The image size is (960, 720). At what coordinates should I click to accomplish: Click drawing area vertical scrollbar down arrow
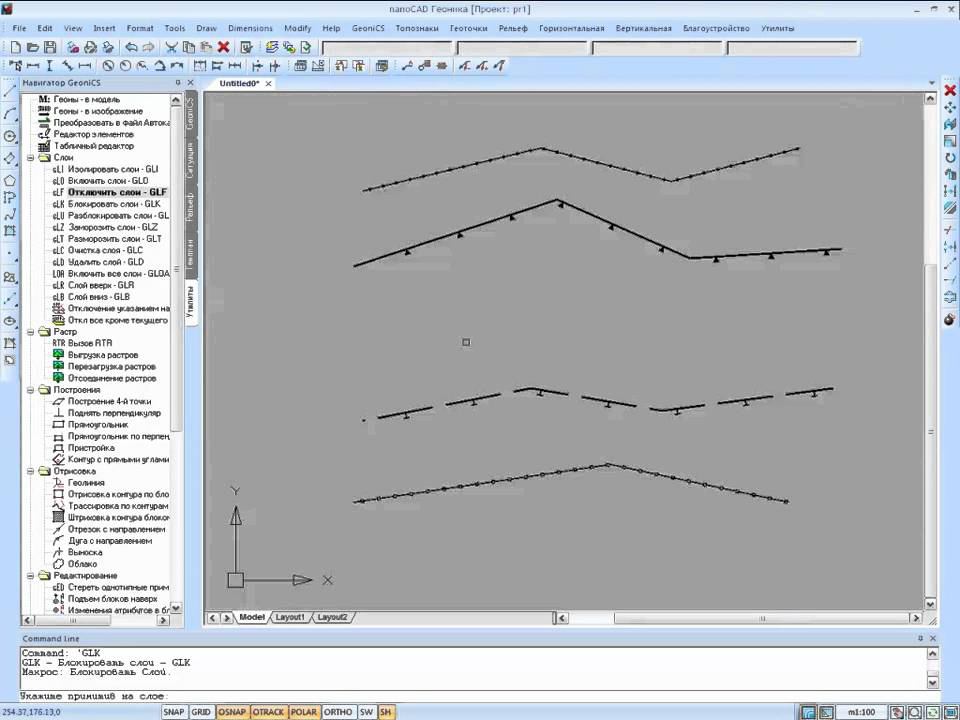(x=931, y=604)
